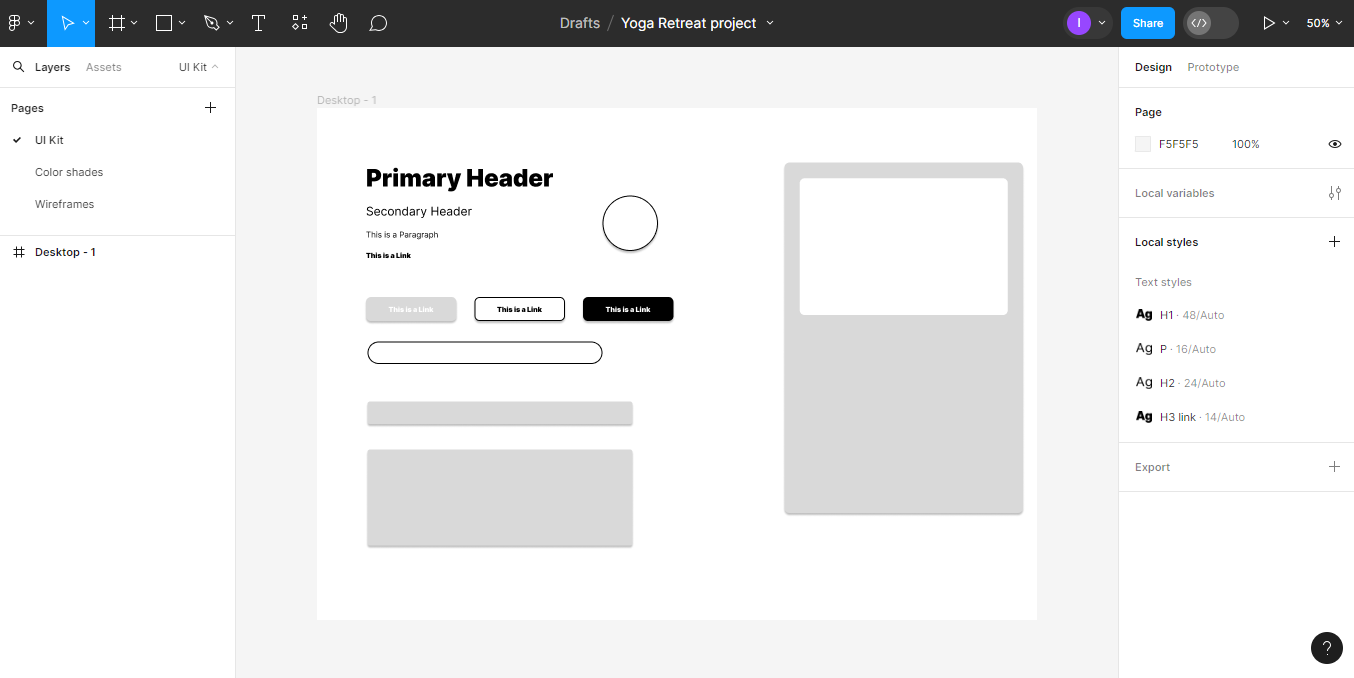The height and width of the screenshot is (678, 1354).
Task: Click the Yoga Retreat project file name
Action: click(689, 23)
